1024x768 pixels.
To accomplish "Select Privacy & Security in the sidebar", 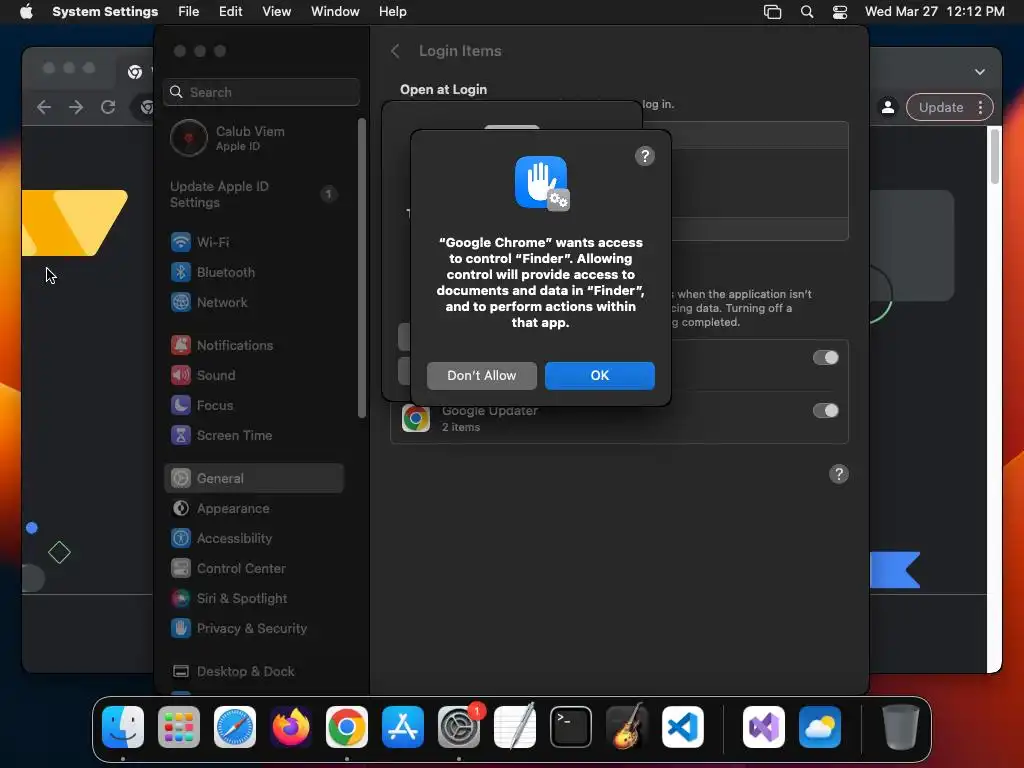I will coord(255,629).
